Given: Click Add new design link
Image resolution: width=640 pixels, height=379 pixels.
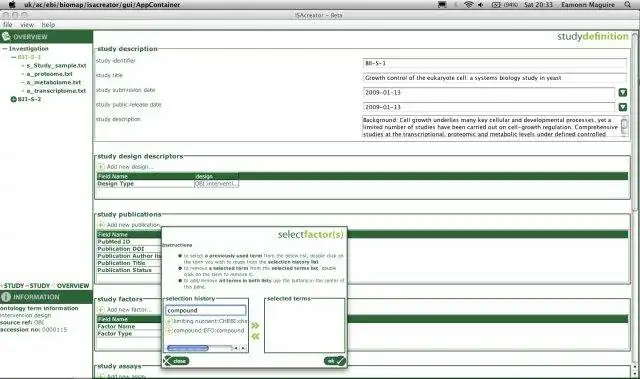Looking at the screenshot, I should pos(130,166).
